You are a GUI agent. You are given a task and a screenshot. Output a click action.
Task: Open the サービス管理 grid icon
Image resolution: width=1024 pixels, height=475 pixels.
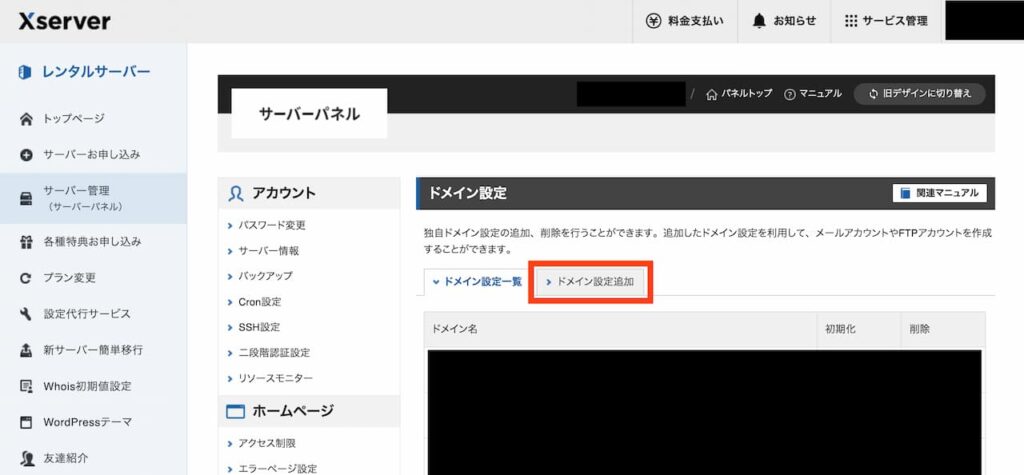(x=851, y=21)
